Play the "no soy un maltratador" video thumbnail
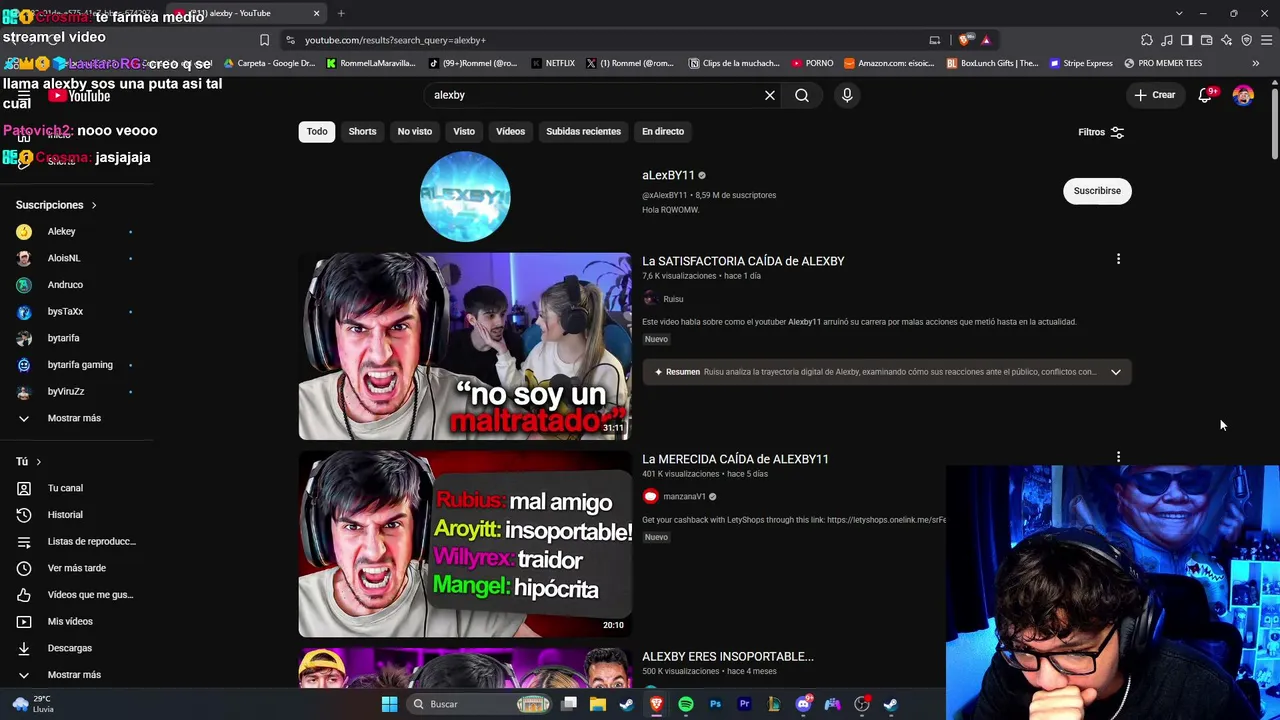Screen dimensions: 1280x720 tap(465, 346)
